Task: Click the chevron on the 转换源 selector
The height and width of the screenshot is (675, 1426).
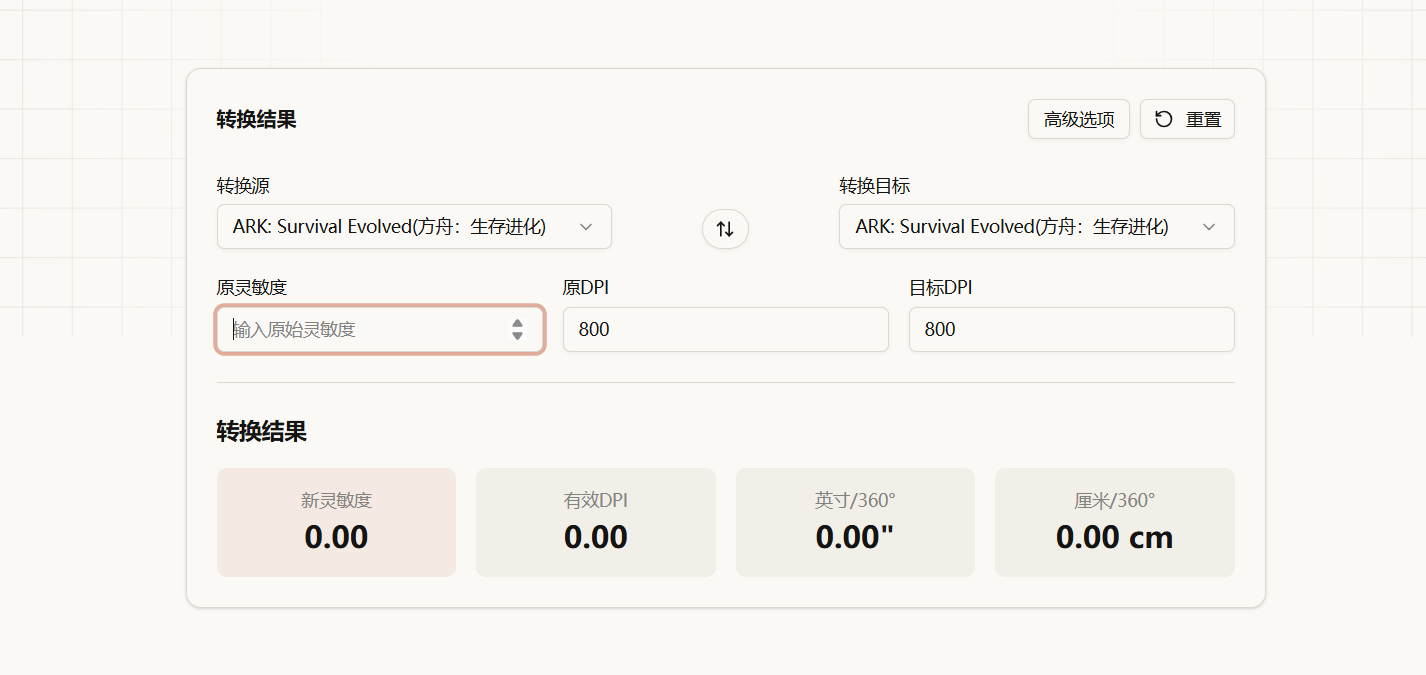Action: point(586,227)
